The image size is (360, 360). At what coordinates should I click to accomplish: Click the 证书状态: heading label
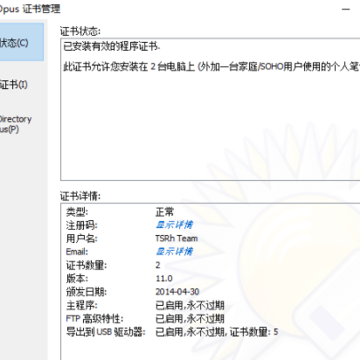[80, 32]
